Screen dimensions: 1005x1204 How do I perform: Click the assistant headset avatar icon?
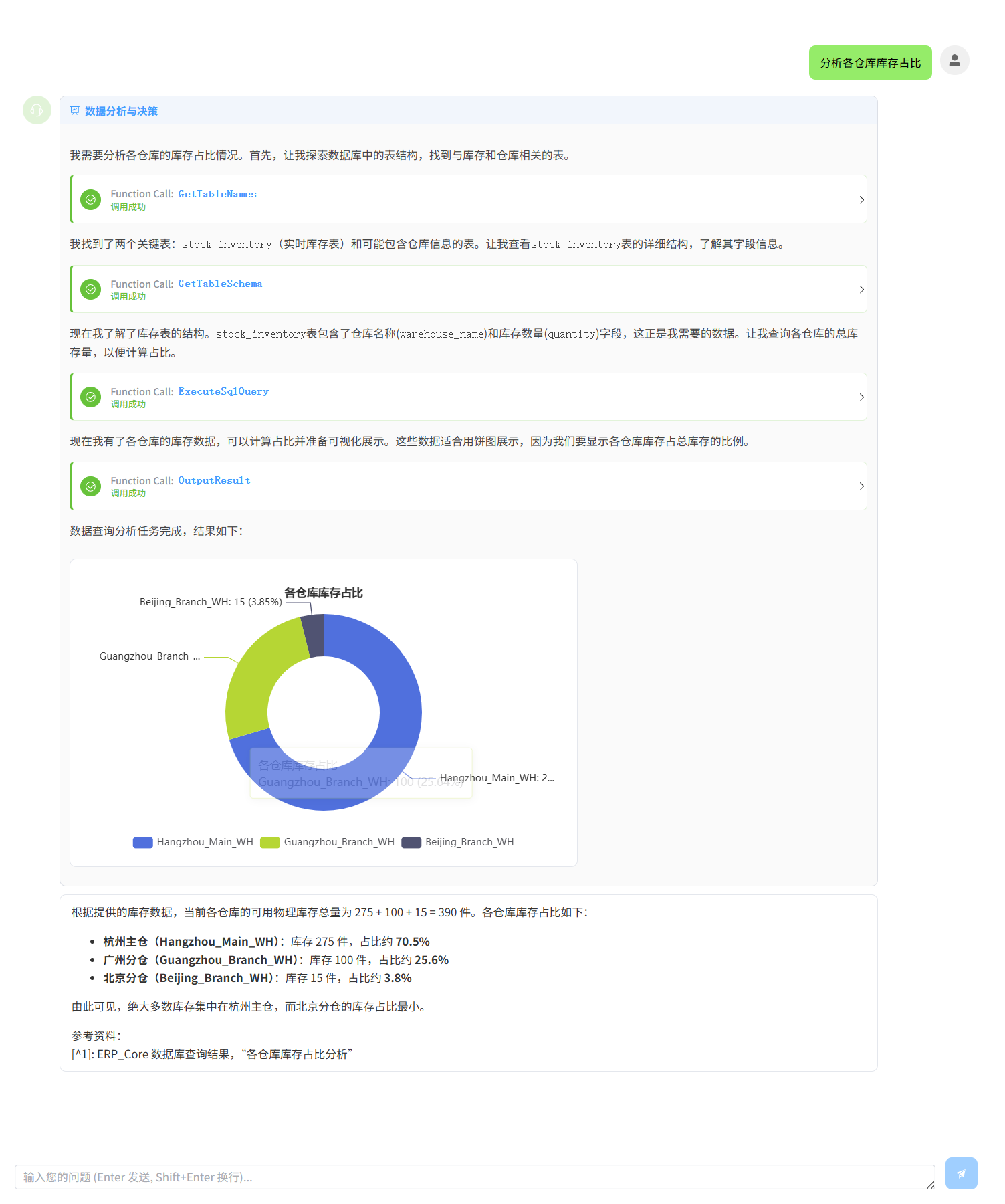(x=37, y=110)
